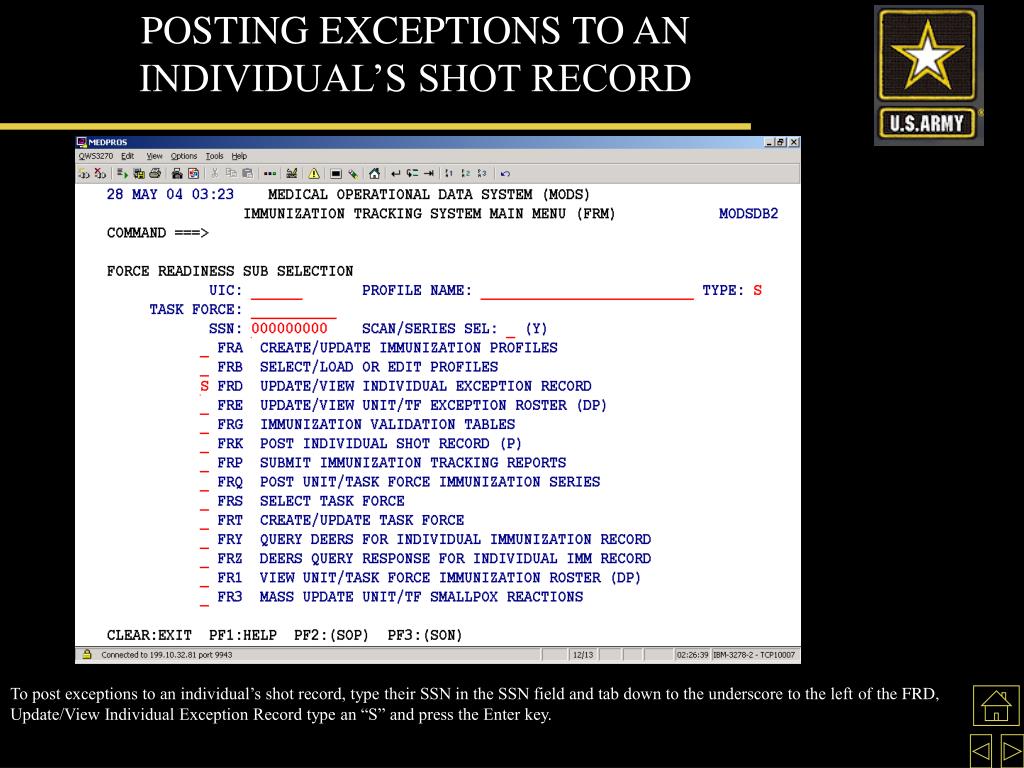Click the newline arrow icon beside Enter
This screenshot has width=1024, height=768.
[x=412, y=173]
